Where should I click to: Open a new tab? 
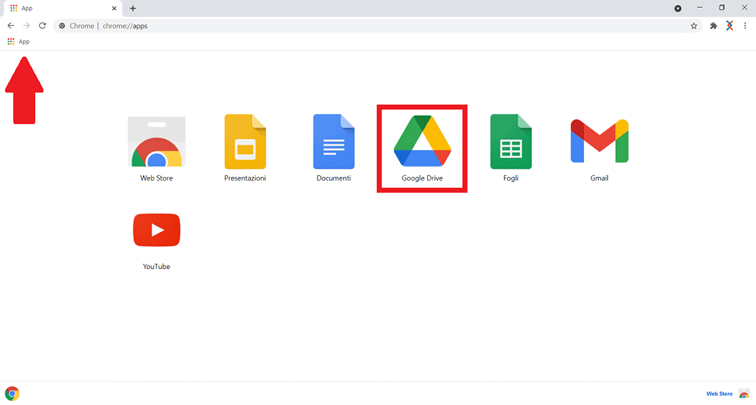coord(133,8)
